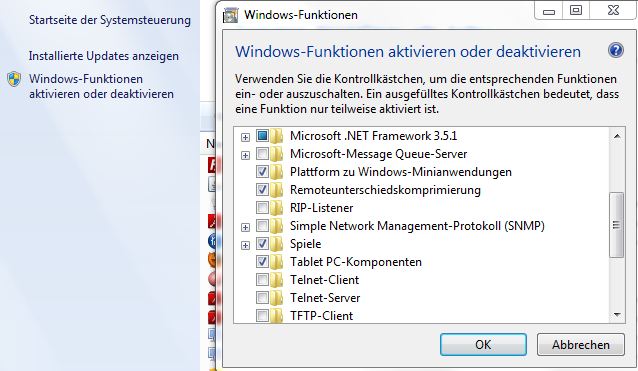Screen dimensions: 638x371
Task: Go to Startseite der Systemsteuerung
Action: pos(110,20)
